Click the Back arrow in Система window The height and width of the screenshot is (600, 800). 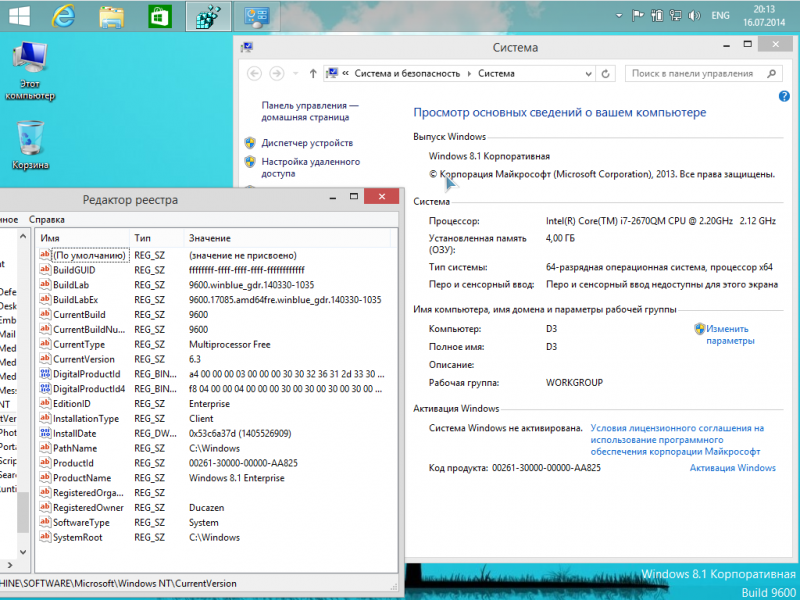pyautogui.click(x=254, y=73)
